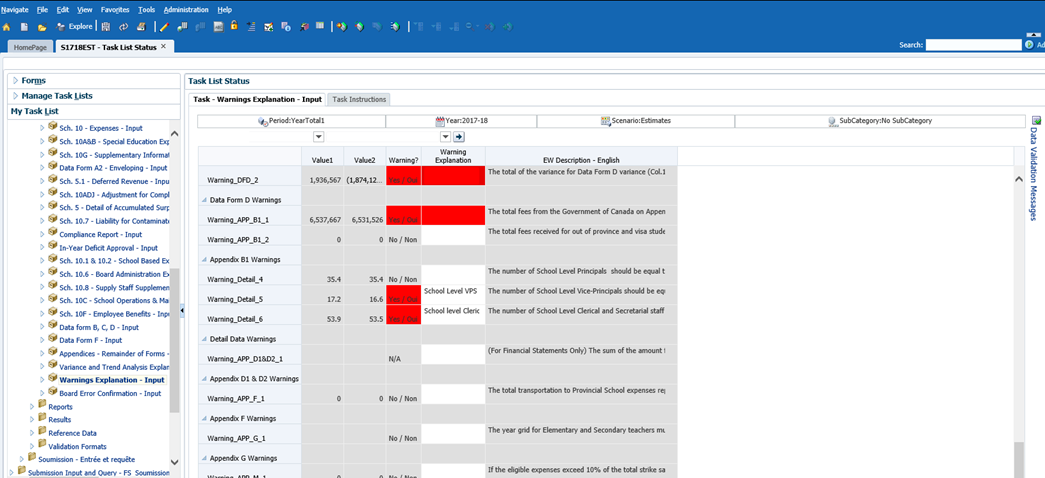Close the S1718EST - Task List Status tab
Image resolution: width=1045 pixels, height=478 pixels.
click(163, 46)
